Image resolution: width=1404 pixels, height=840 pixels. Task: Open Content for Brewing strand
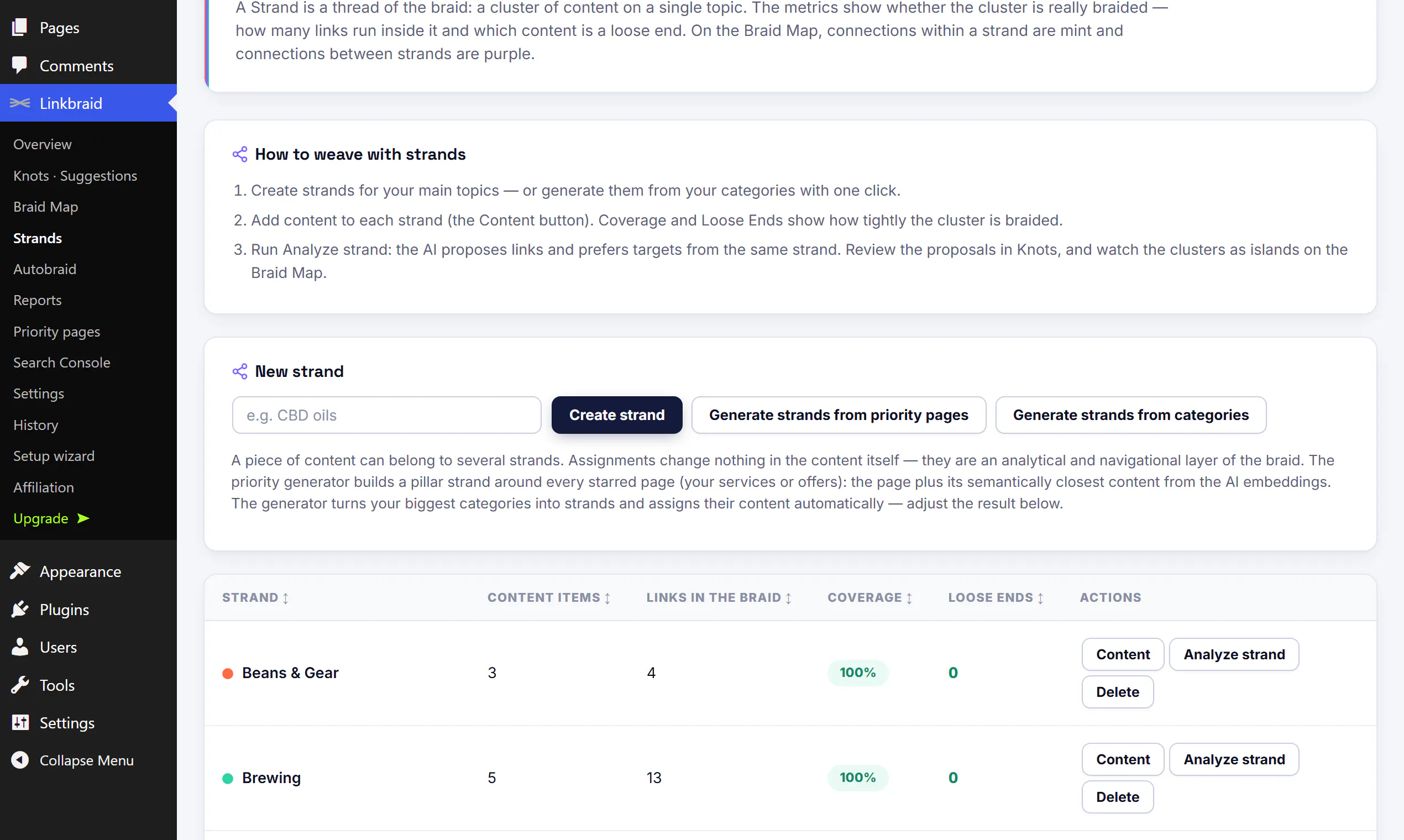click(1123, 759)
